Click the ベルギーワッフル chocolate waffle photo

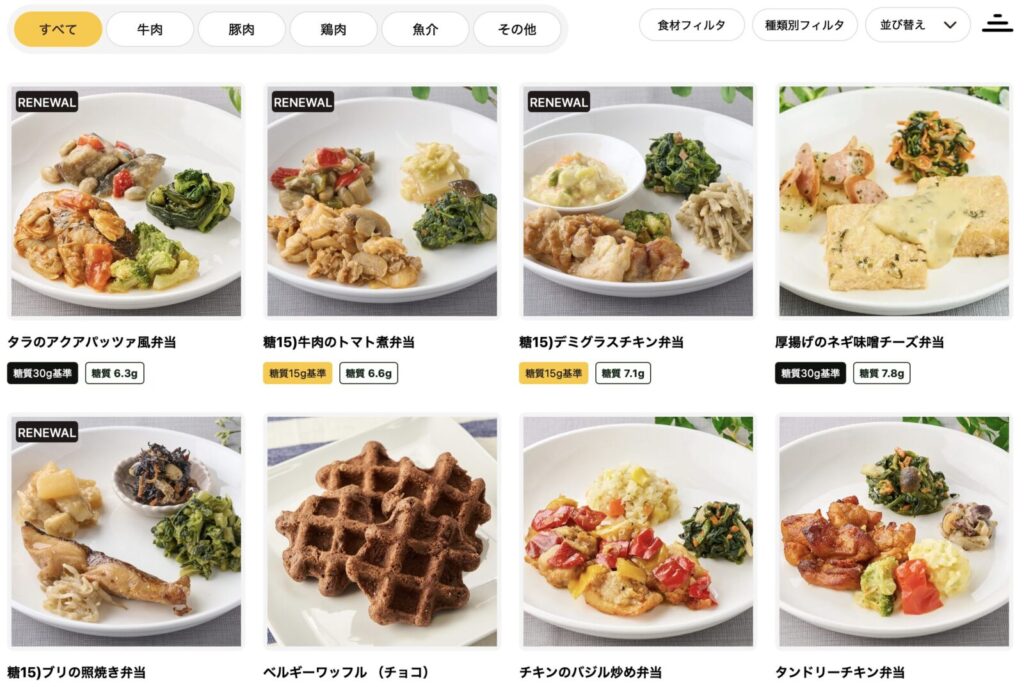pos(382,532)
